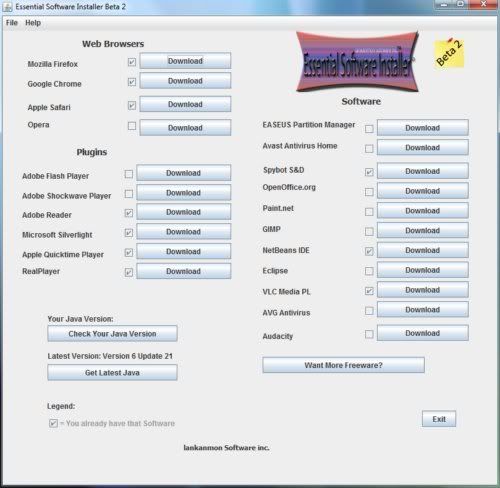Click 'lankanmon Software inc.' footer text
This screenshot has height=488, width=500.
coord(226,448)
